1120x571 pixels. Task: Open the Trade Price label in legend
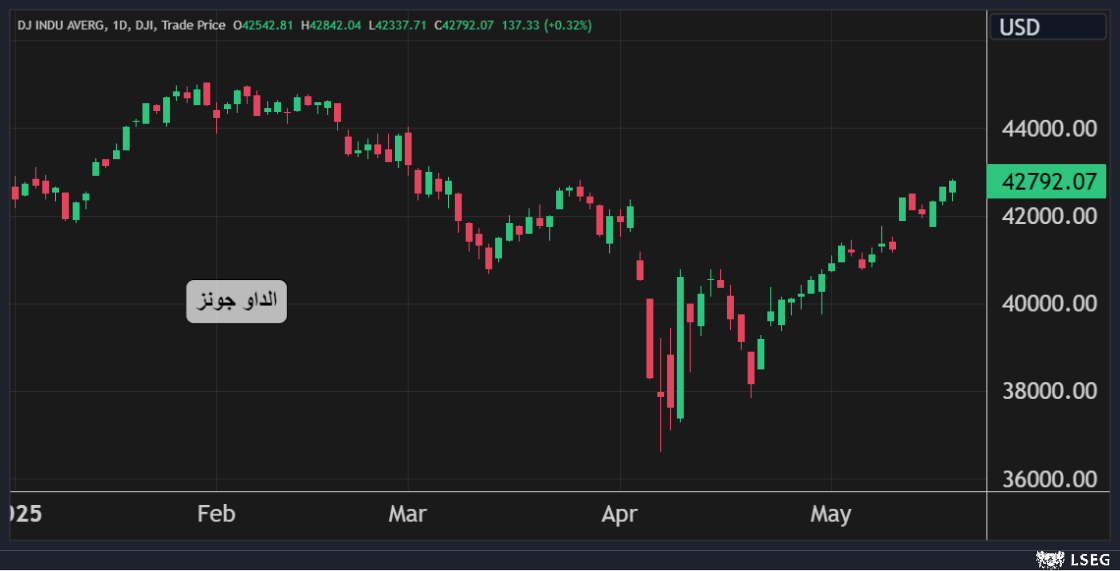(x=196, y=25)
